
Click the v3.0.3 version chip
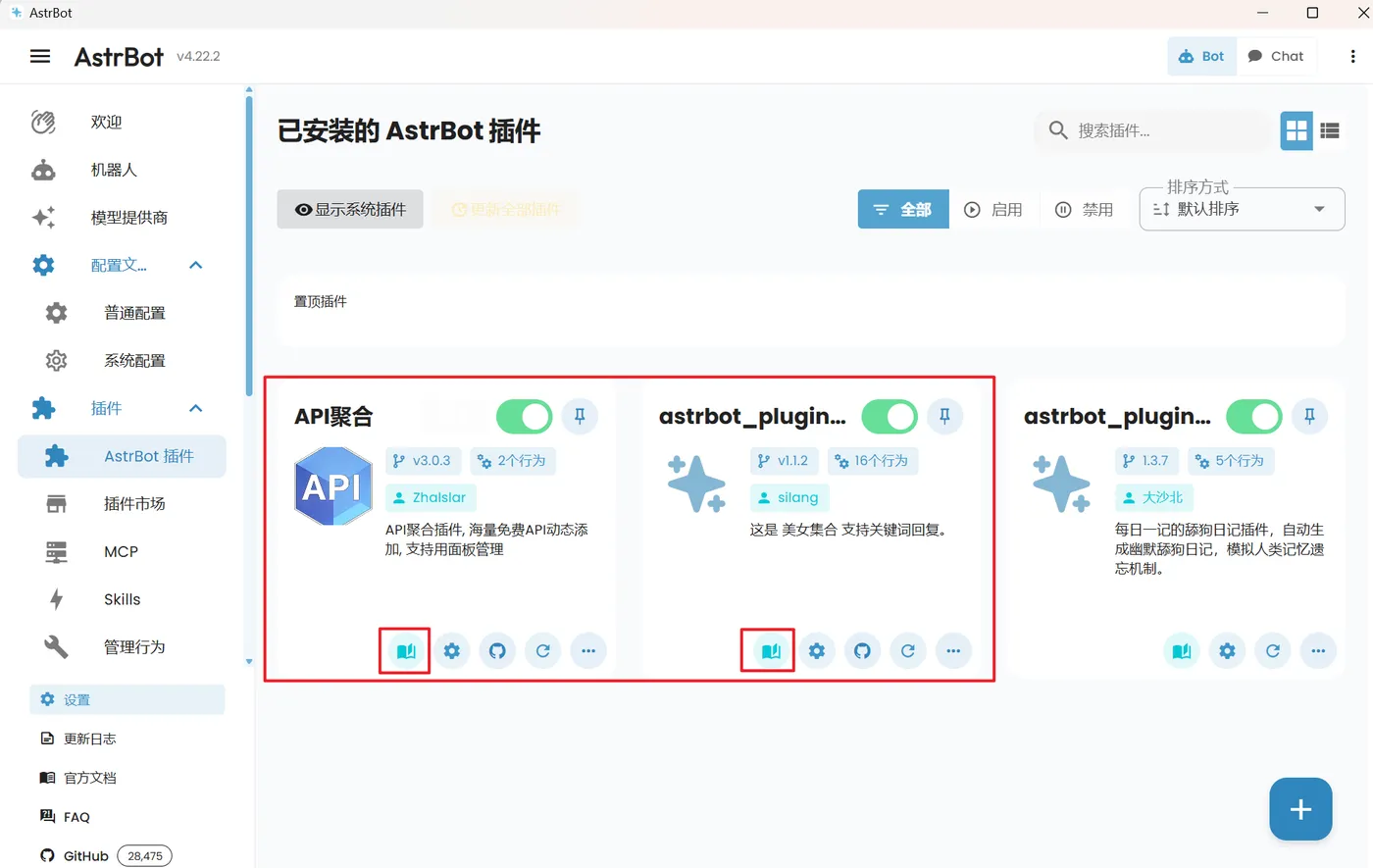[423, 460]
